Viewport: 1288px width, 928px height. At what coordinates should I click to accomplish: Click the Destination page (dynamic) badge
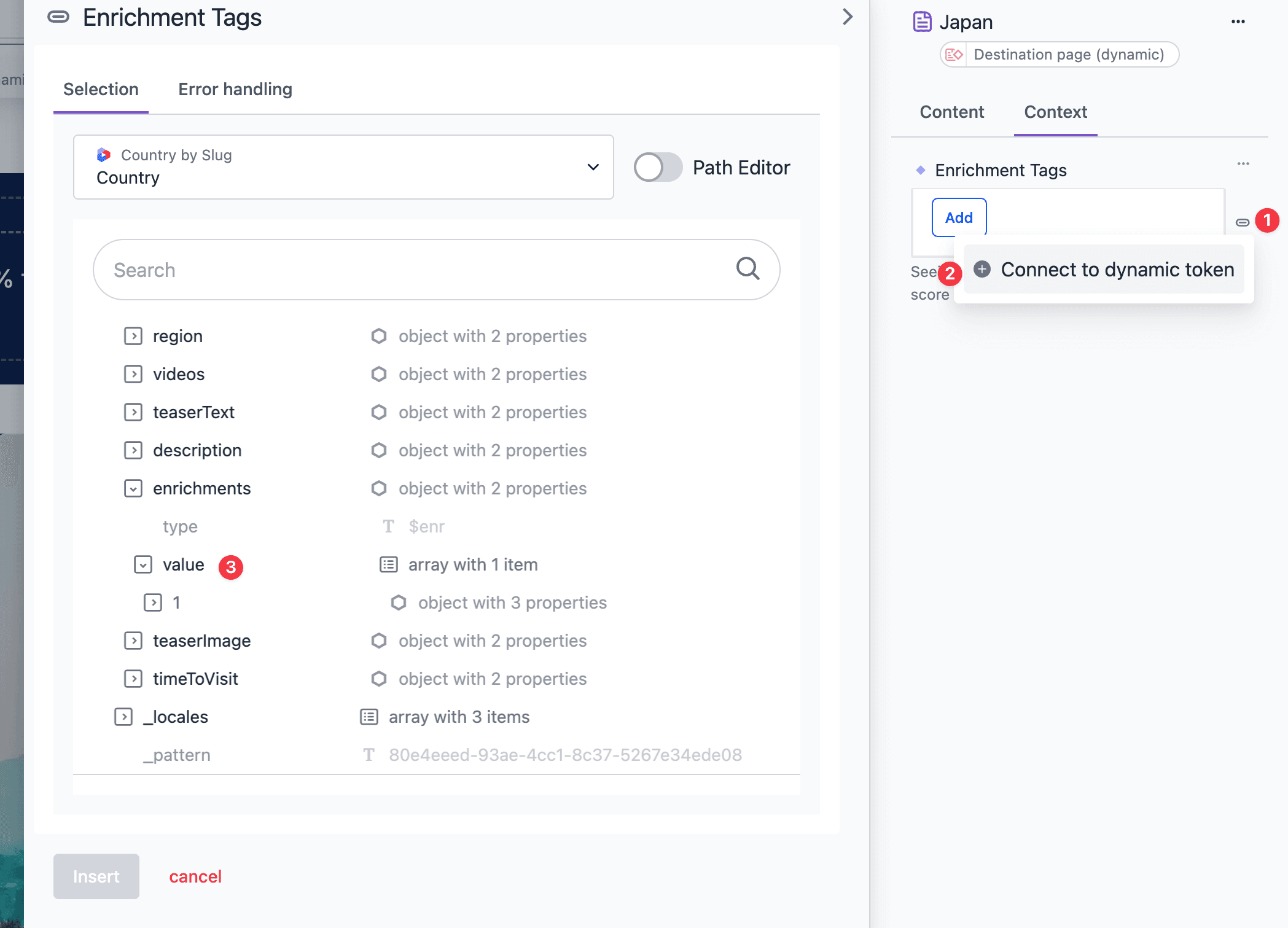pos(1060,55)
